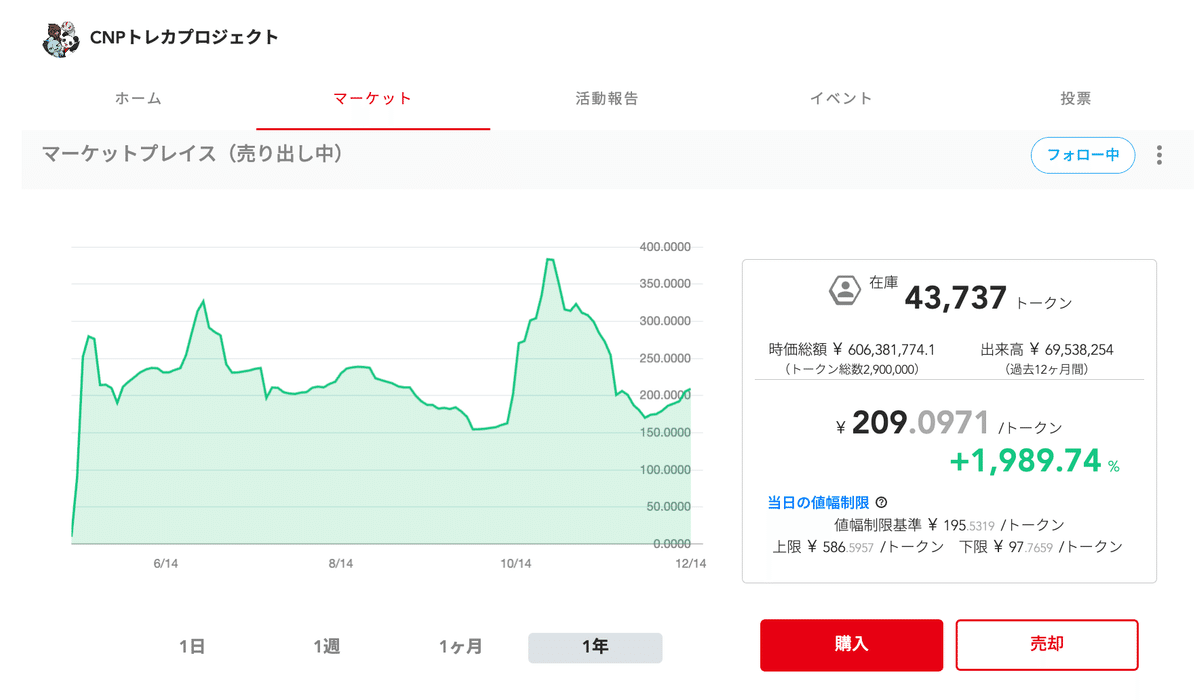Show the 1ヶ月 chart range
Screen dimensions: 1200x700
(x=460, y=647)
